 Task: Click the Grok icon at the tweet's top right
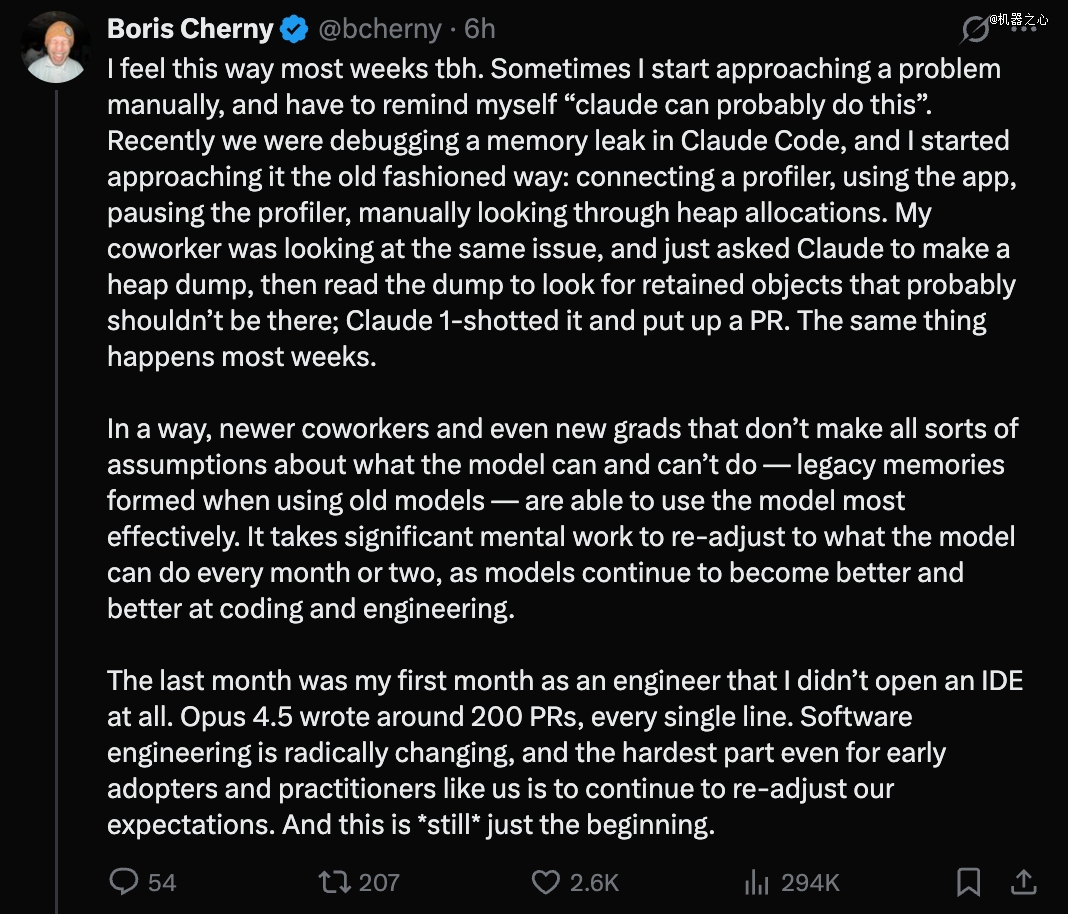coord(974,30)
